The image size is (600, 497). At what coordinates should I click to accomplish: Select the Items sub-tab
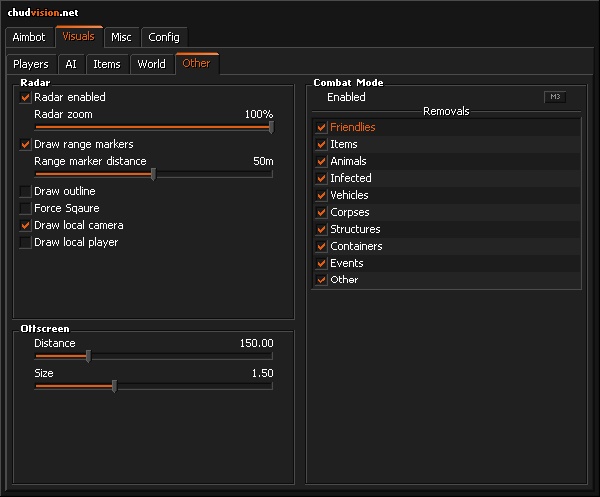(107, 64)
